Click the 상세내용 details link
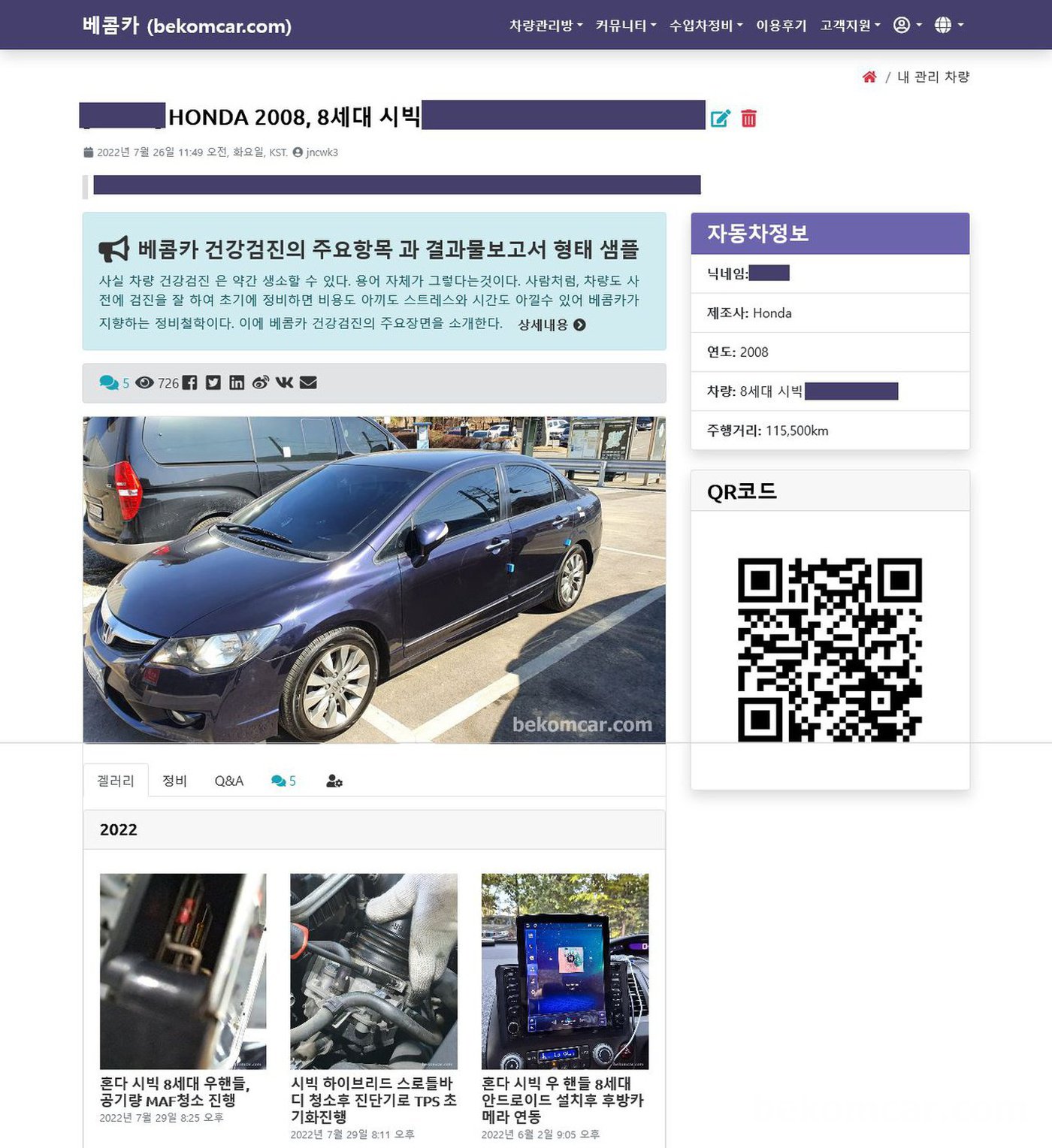 [552, 325]
